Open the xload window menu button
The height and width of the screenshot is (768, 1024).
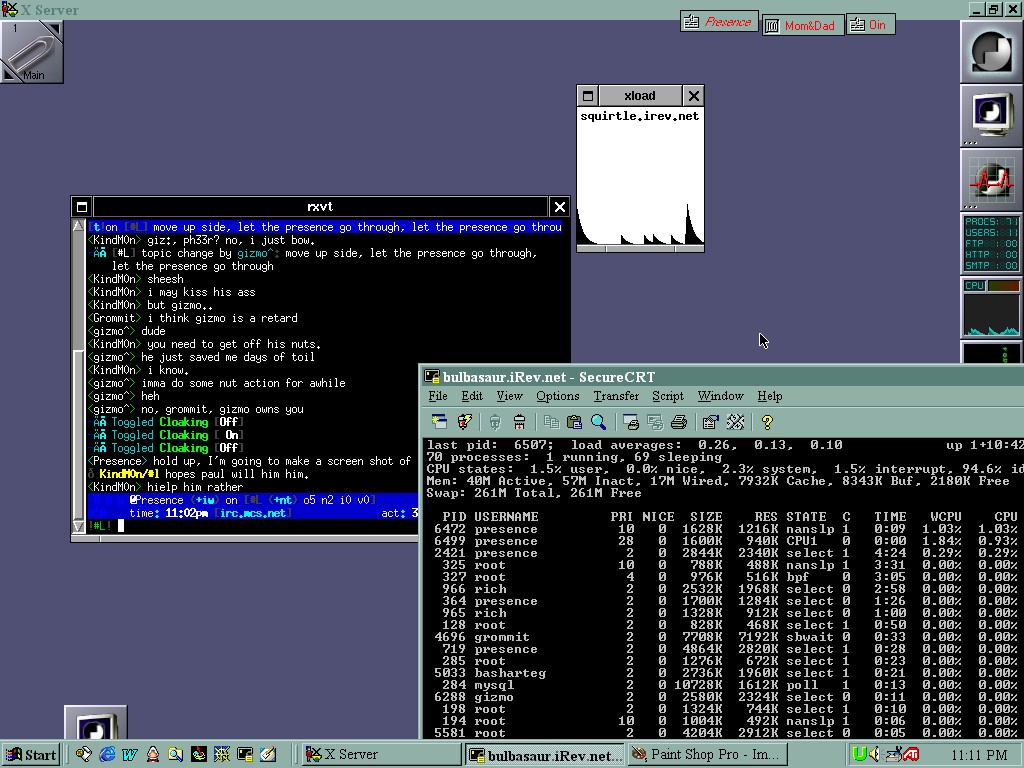(x=588, y=96)
